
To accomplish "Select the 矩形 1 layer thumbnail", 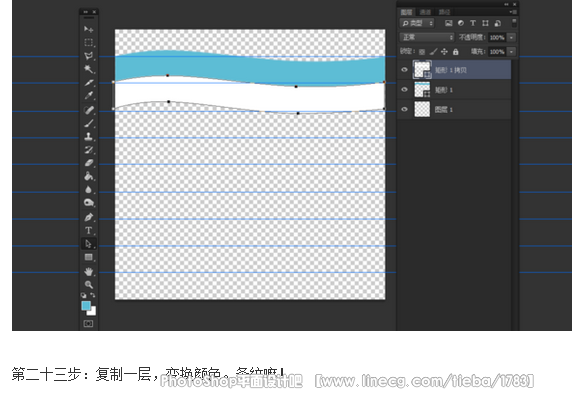I will (422, 90).
